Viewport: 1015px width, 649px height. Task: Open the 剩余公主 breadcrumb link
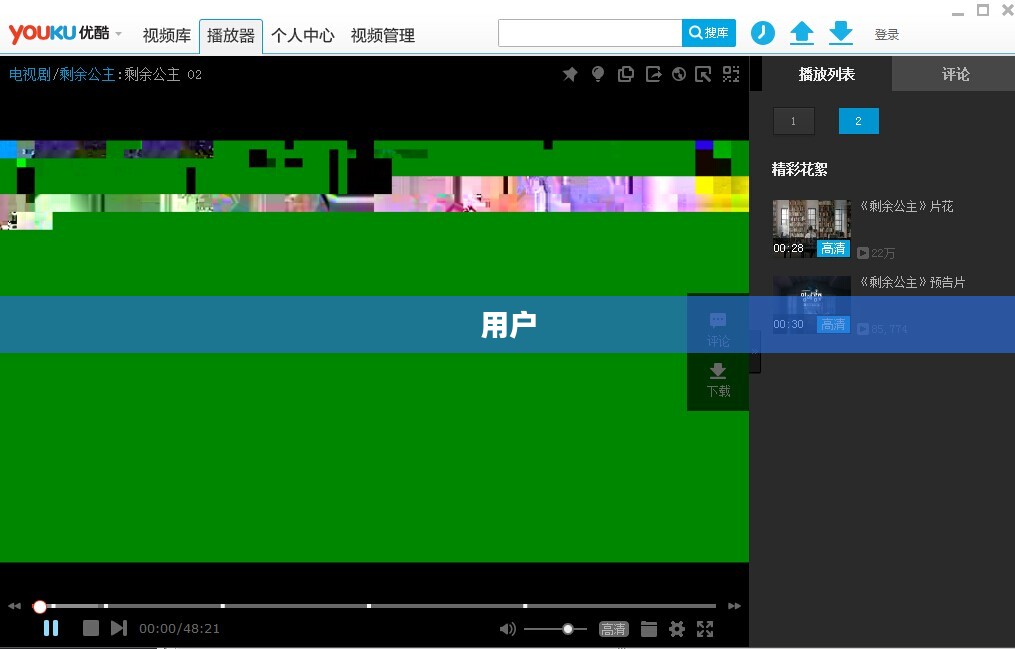pyautogui.click(x=87, y=74)
